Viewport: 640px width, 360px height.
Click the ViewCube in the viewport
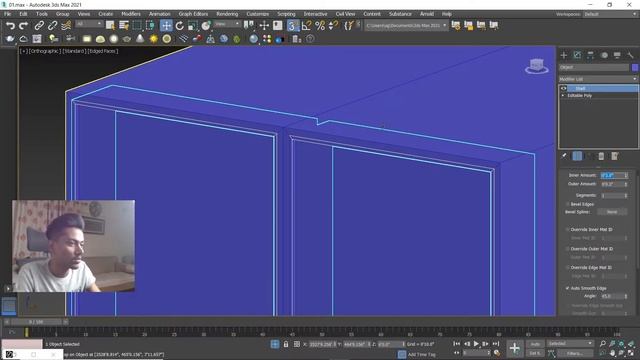click(x=536, y=66)
